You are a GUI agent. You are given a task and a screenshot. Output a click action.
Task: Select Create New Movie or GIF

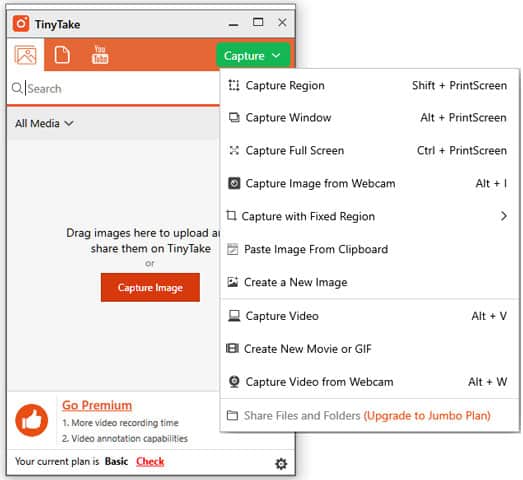370,349
